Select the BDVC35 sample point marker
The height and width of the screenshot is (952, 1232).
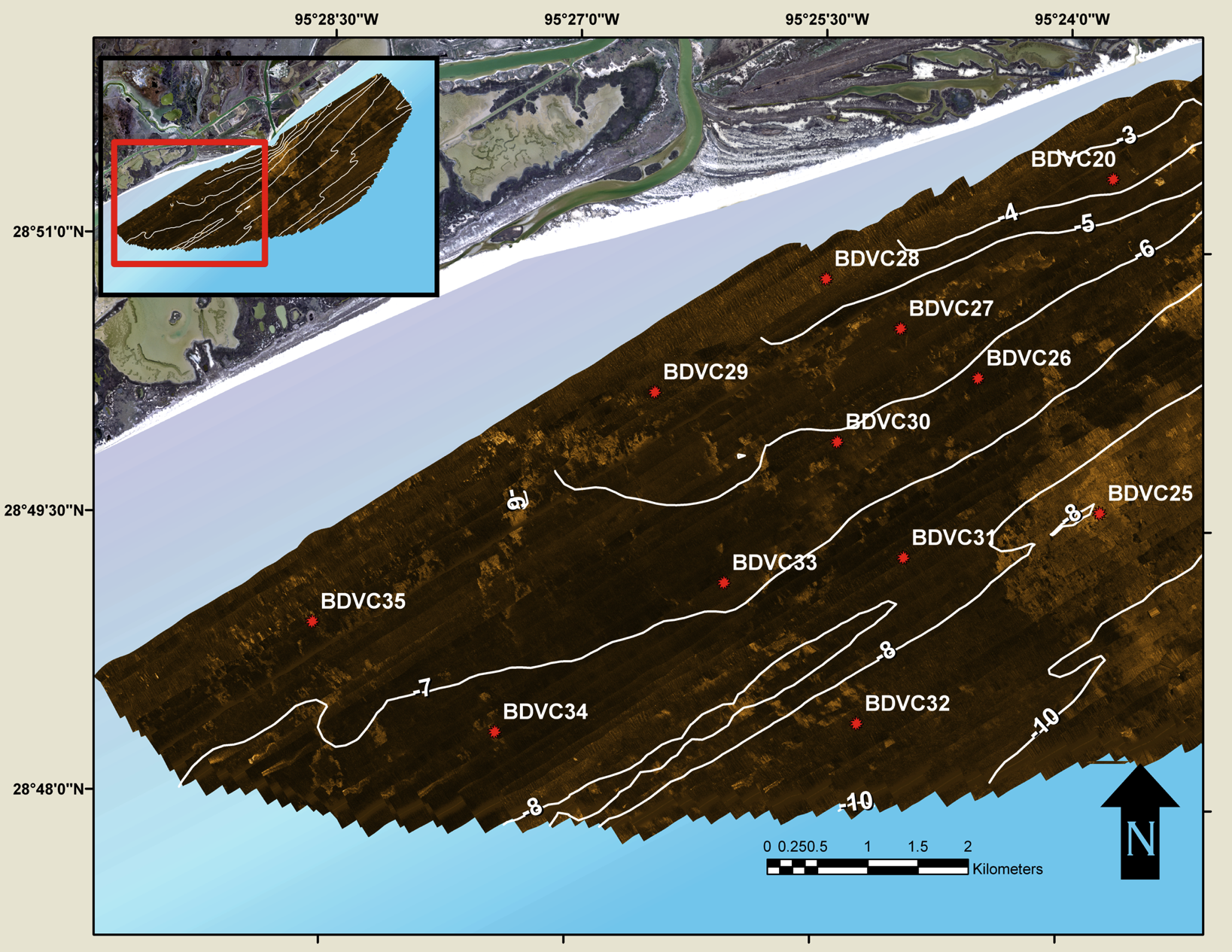click(x=312, y=622)
